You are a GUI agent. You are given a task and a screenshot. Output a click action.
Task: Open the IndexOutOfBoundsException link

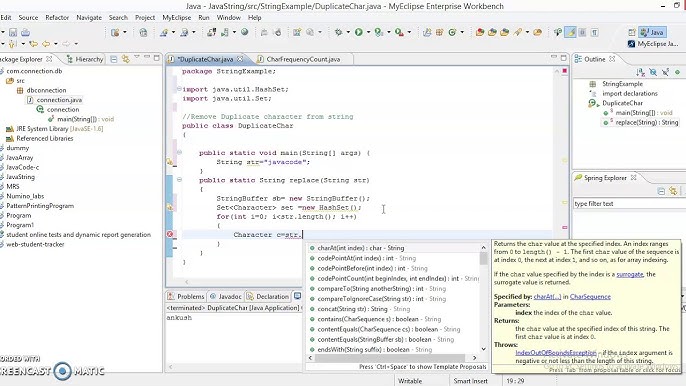[556, 353]
